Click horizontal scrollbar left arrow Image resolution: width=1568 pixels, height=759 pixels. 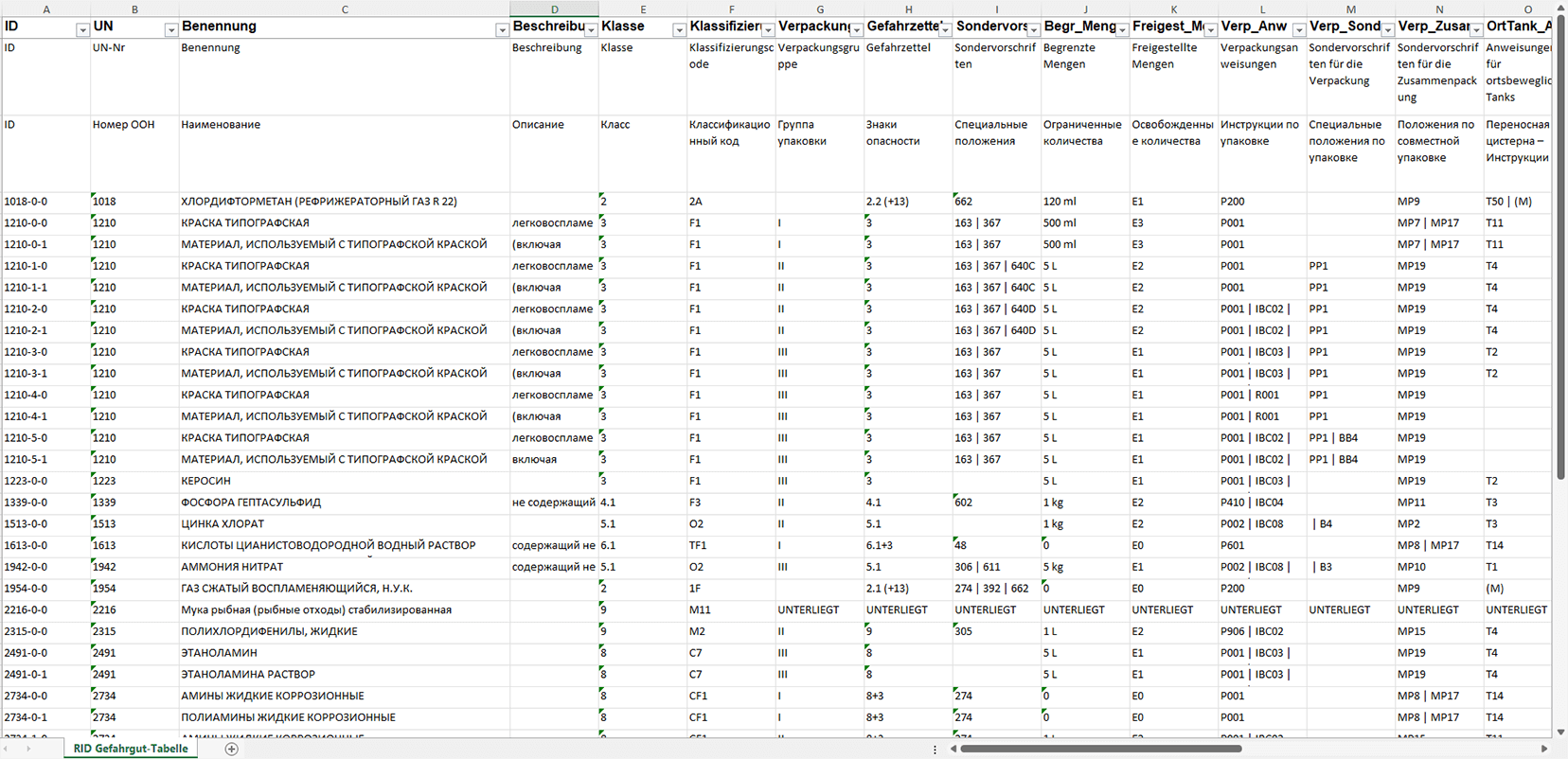point(953,749)
